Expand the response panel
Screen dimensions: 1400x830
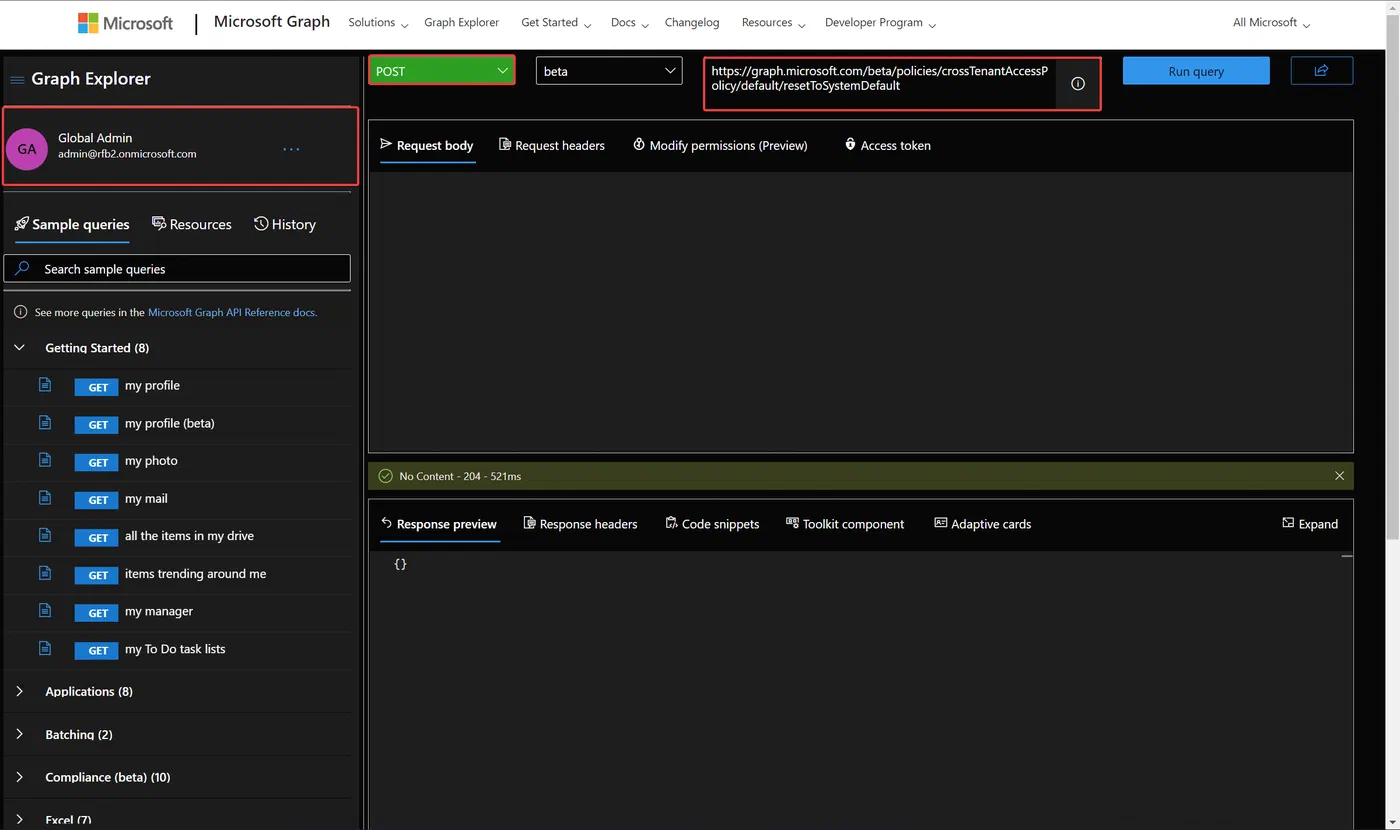pos(1310,524)
